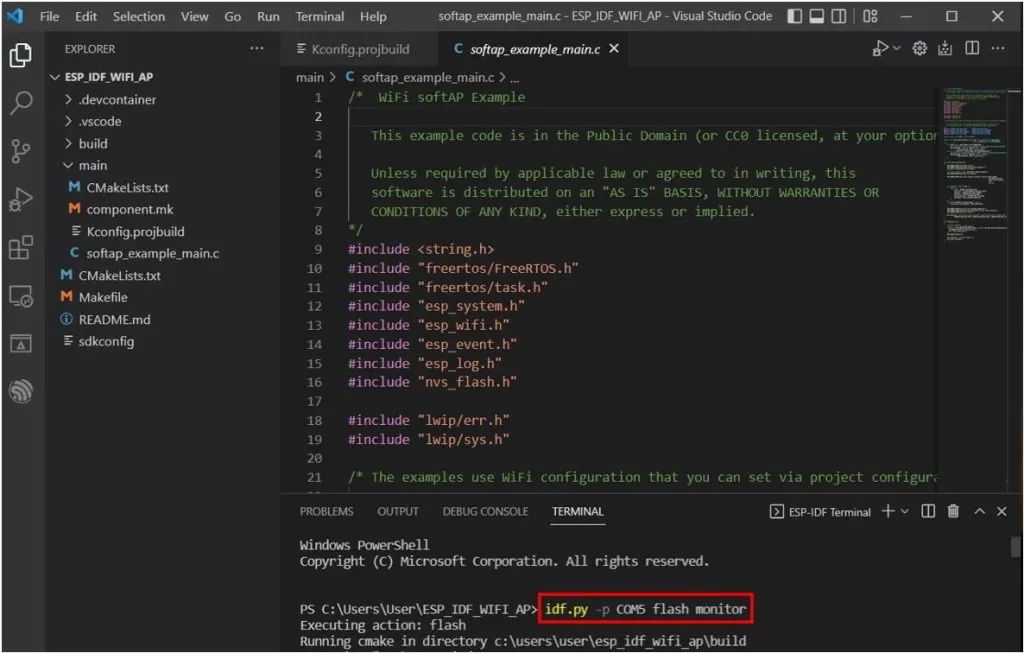Open the ESP-IDF Explorer (Espressif) icon
Viewport: 1024px width, 653px height.
(x=21, y=391)
